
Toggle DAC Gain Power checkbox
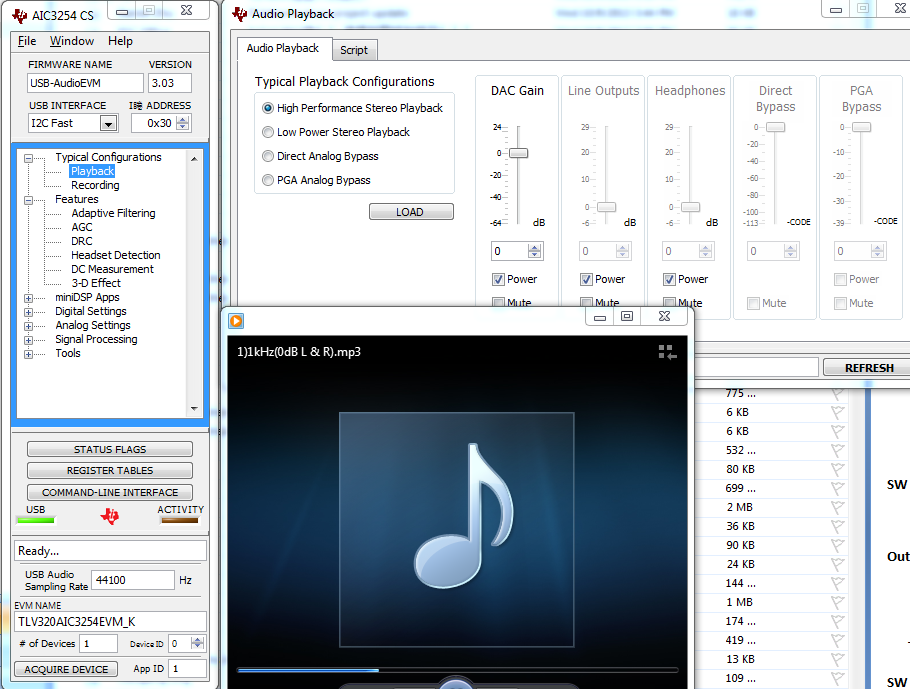tap(498, 279)
